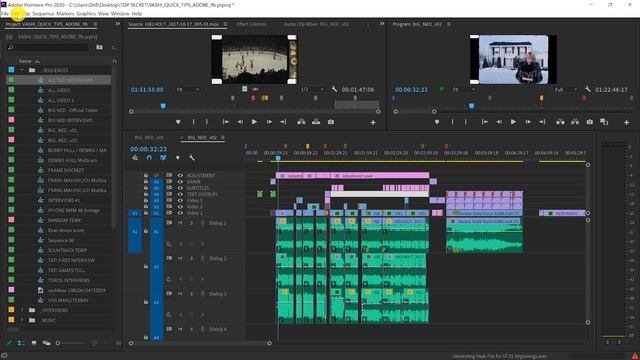Open timeline display settings wrench
Viewport: 640px width, 360px height.
(x=191, y=158)
